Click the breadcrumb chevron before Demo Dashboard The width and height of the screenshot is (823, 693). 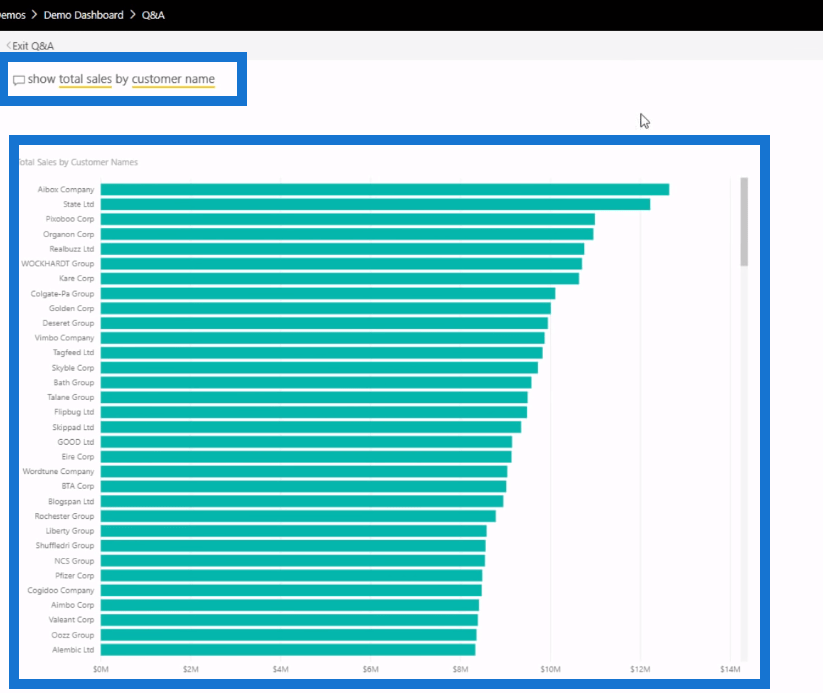coord(34,15)
